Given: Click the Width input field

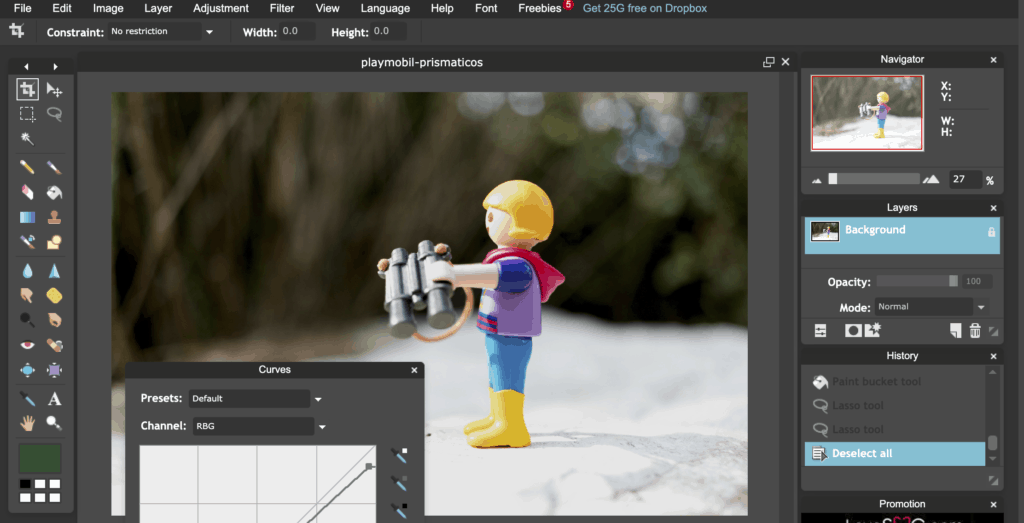Looking at the screenshot, I should [297, 31].
